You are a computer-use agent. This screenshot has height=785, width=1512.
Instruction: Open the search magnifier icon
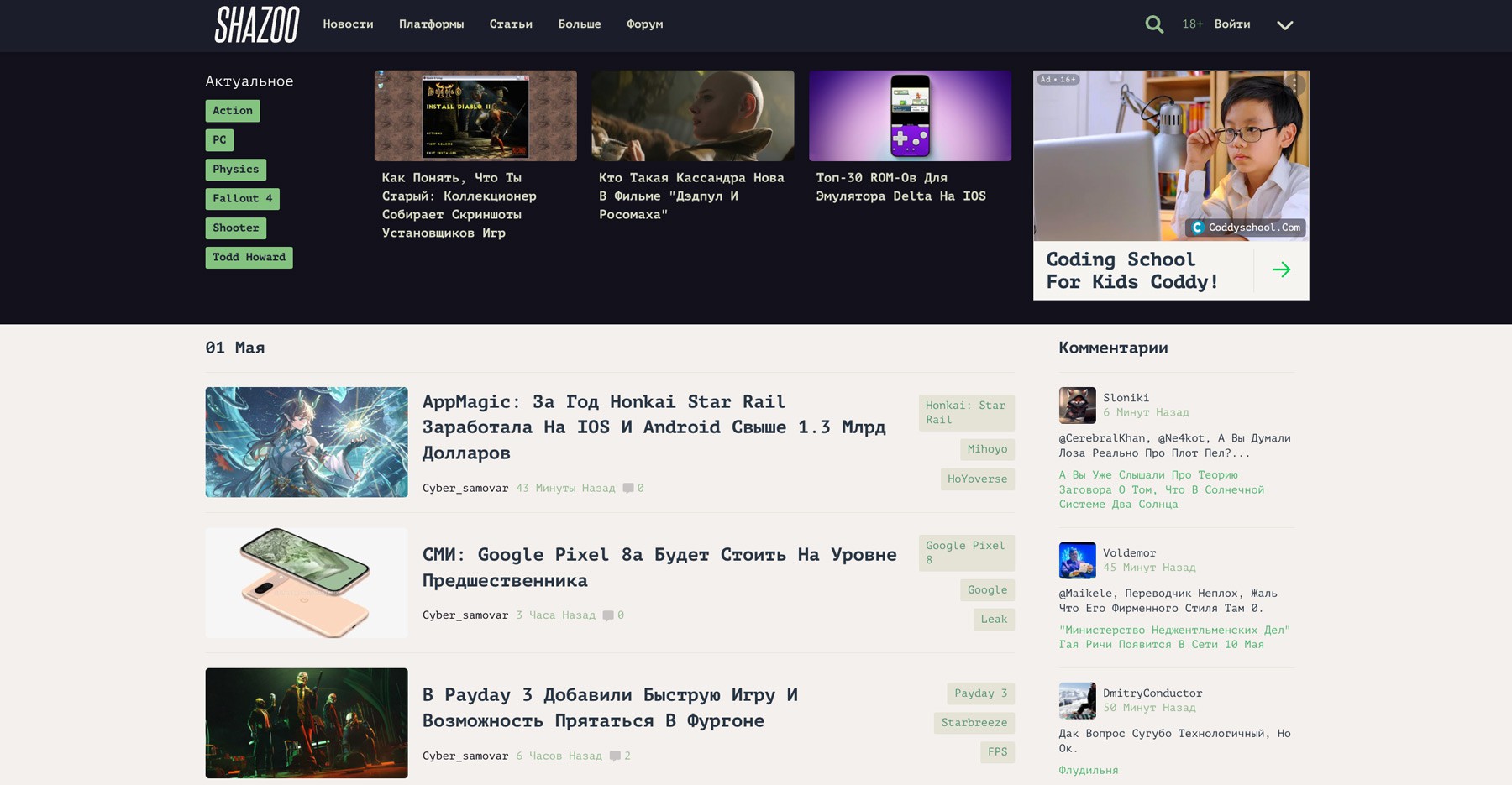(1154, 24)
